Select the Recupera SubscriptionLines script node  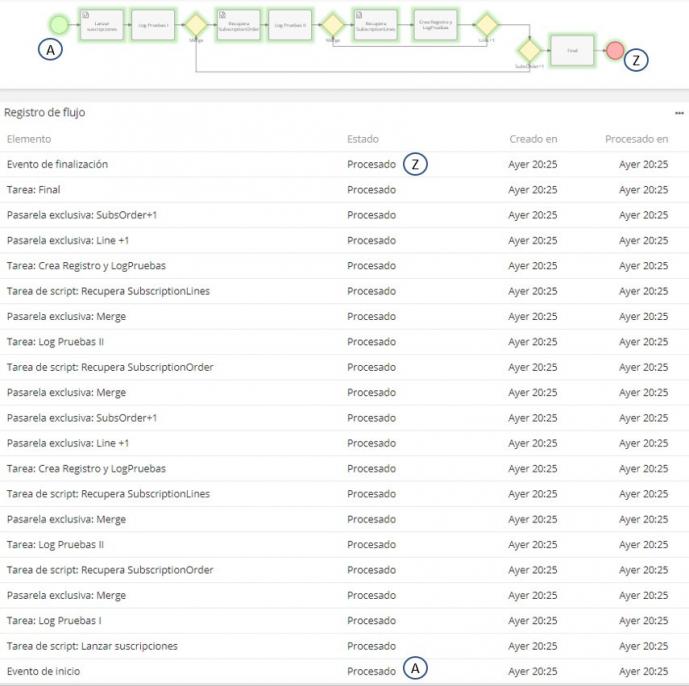375,25
